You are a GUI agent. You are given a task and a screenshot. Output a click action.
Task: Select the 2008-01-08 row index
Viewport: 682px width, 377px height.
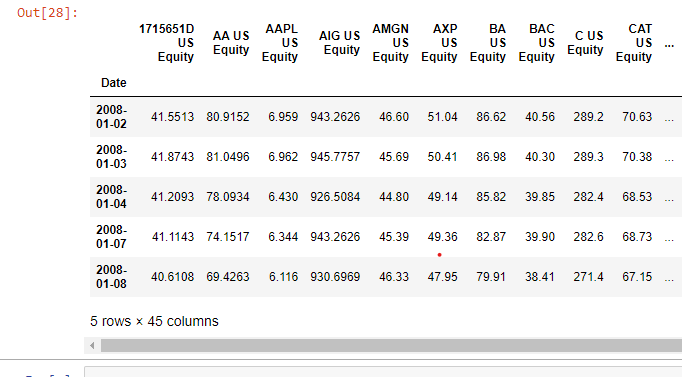(x=111, y=277)
